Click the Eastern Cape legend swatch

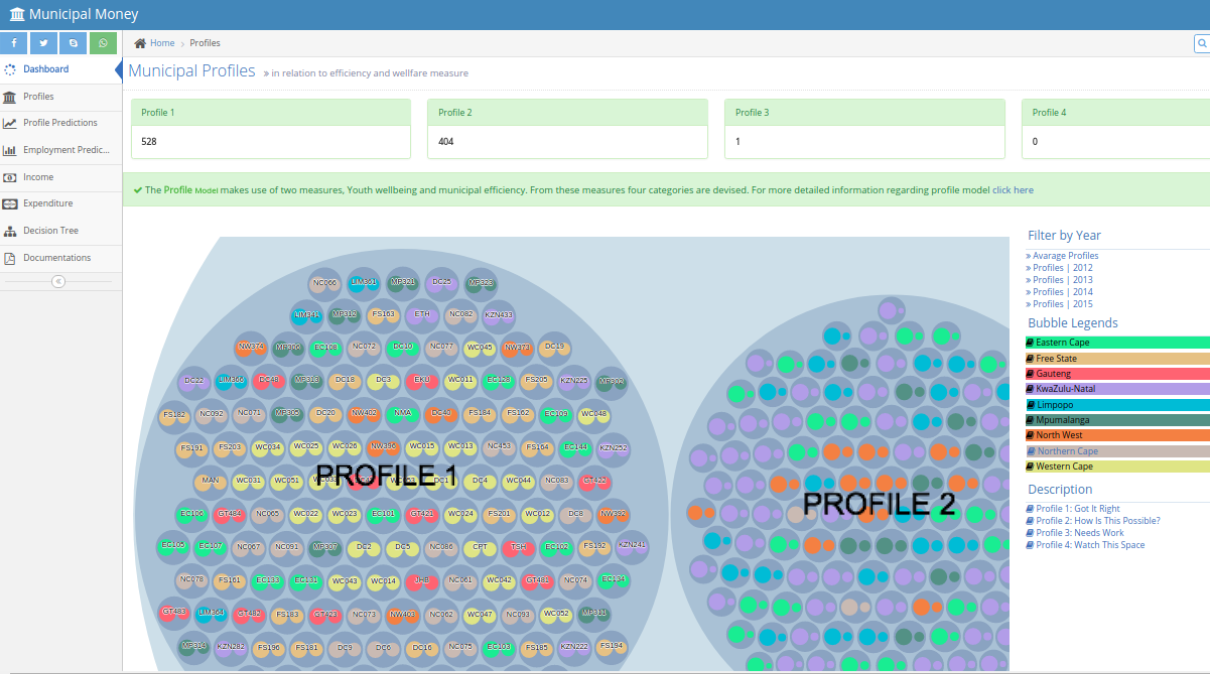coord(1118,343)
